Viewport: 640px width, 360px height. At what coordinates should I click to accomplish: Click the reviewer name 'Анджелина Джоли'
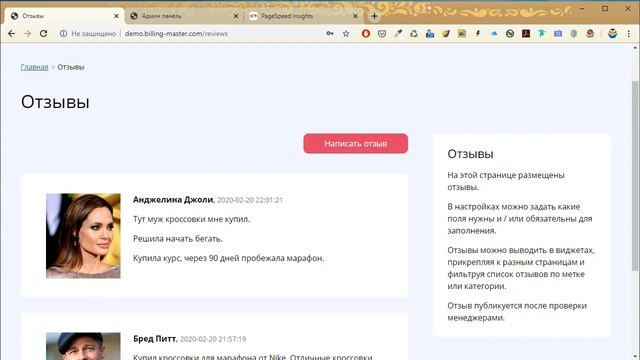173,200
